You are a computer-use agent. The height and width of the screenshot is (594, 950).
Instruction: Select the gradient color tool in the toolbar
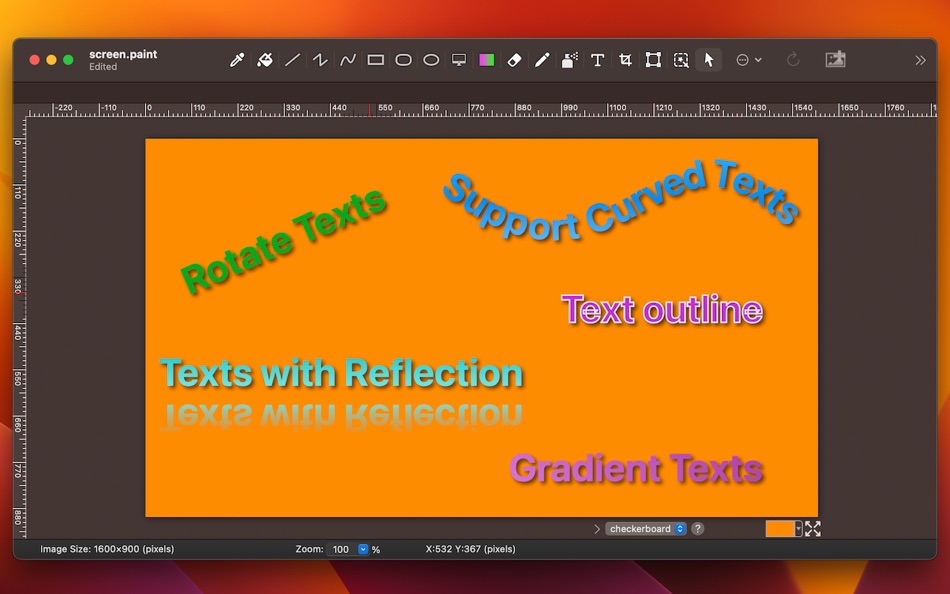point(487,60)
